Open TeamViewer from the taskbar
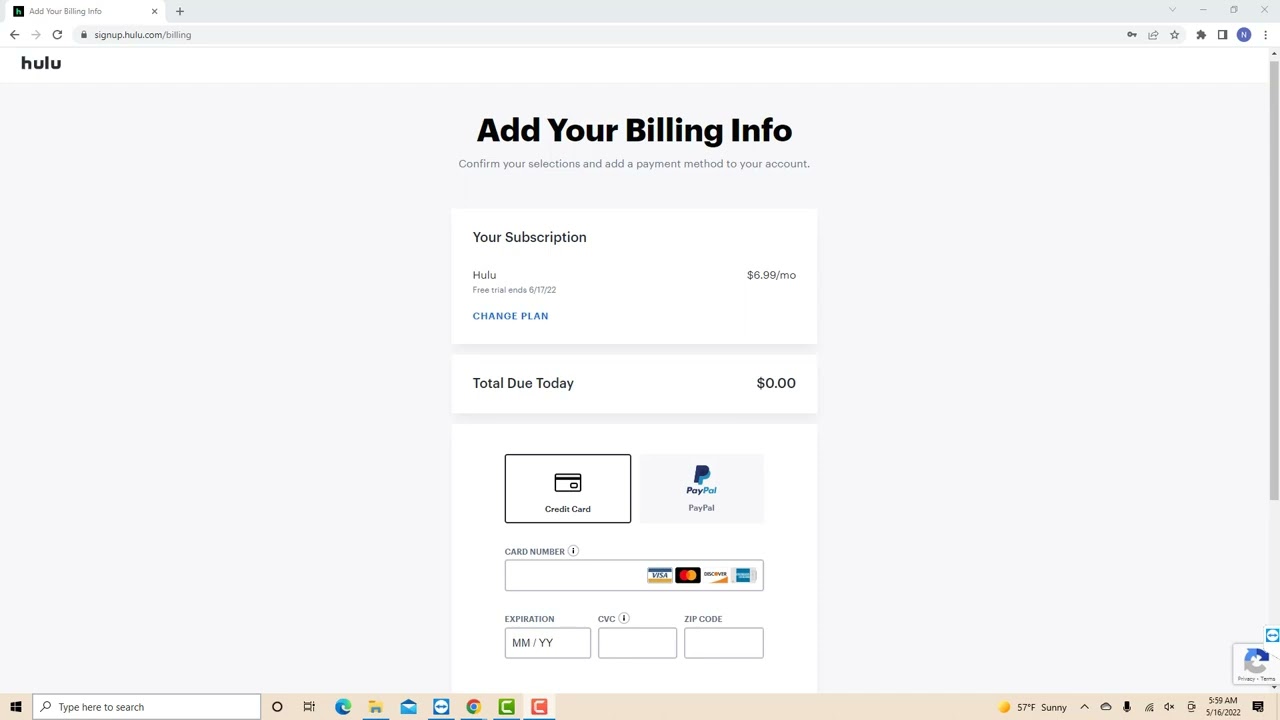The width and height of the screenshot is (1280, 720). click(441, 707)
